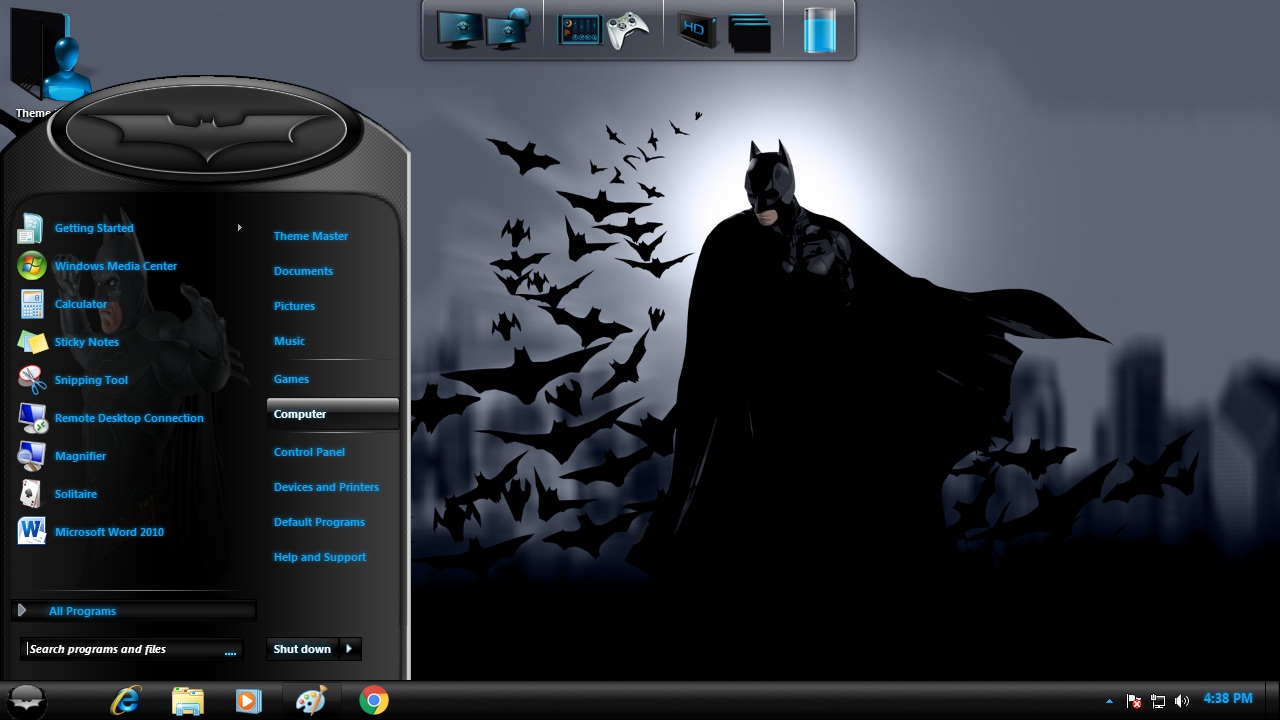Click the HD monitor icon in top dock
The image size is (1280, 720).
697,30
